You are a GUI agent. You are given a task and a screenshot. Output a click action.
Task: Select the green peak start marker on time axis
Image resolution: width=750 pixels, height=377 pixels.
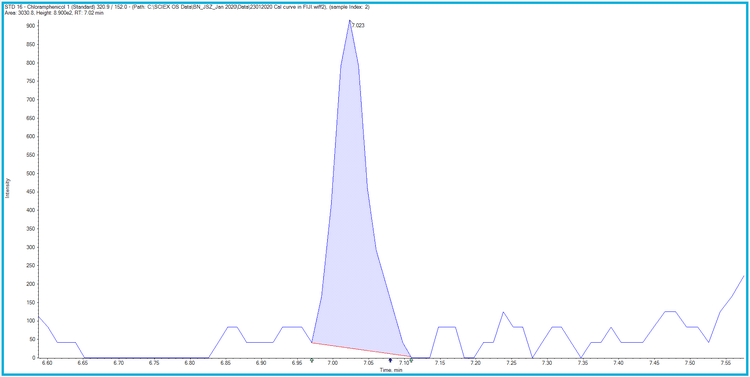click(x=312, y=360)
